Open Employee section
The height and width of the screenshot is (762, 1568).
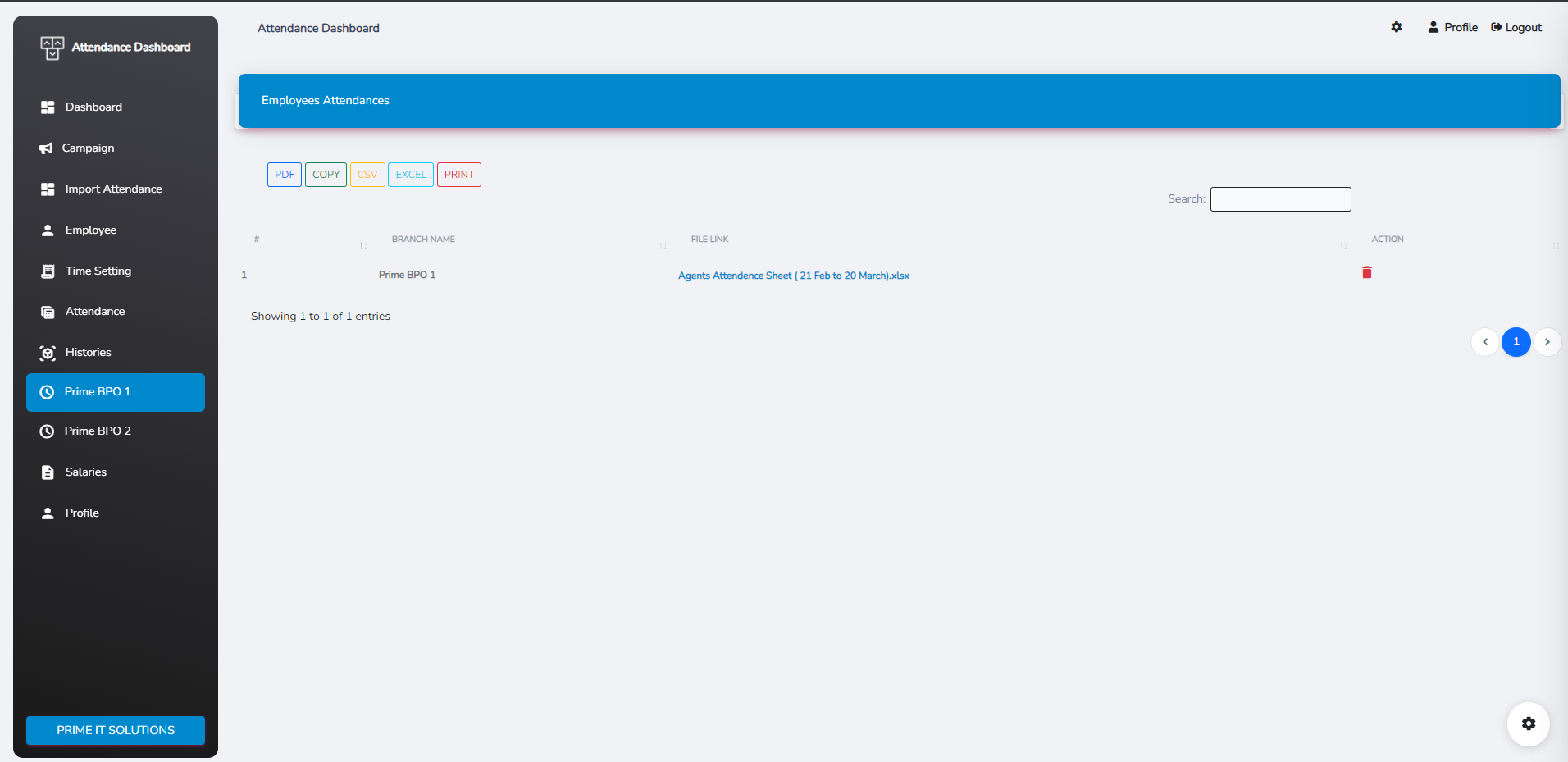[91, 230]
